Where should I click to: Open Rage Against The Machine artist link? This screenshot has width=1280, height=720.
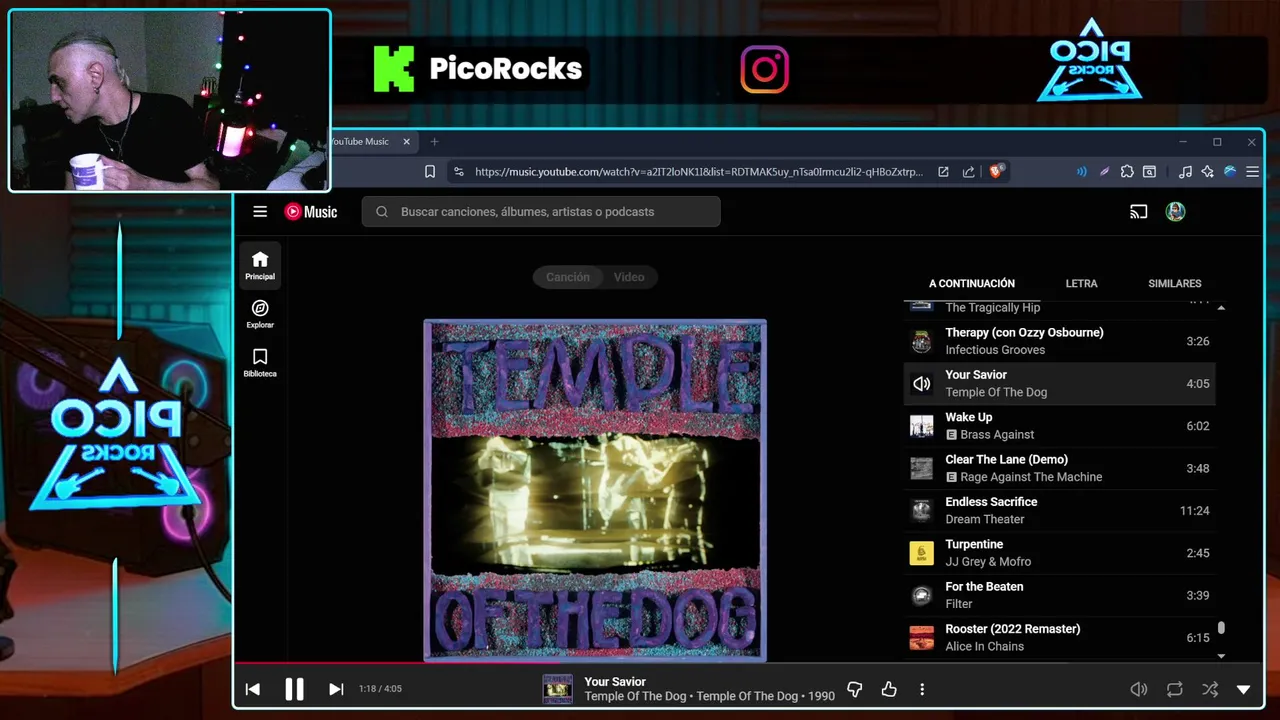click(1031, 477)
